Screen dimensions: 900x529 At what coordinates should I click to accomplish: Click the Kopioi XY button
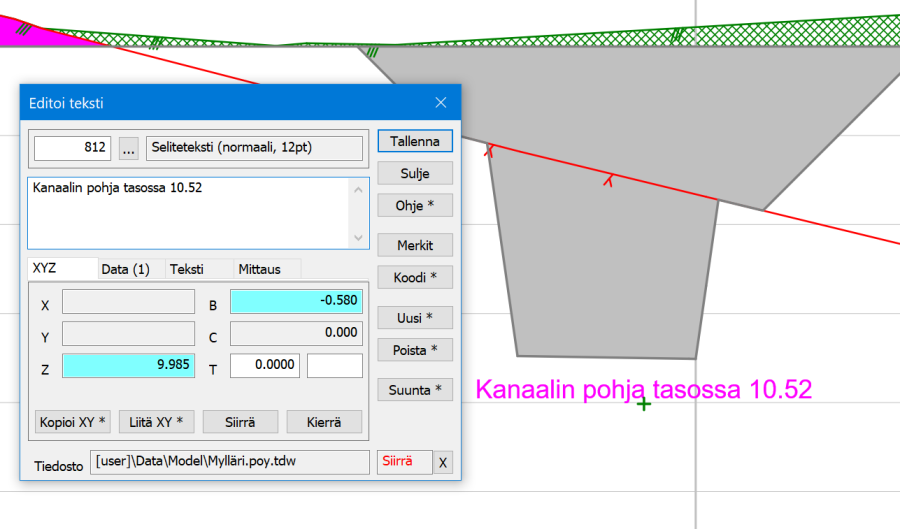(73, 422)
